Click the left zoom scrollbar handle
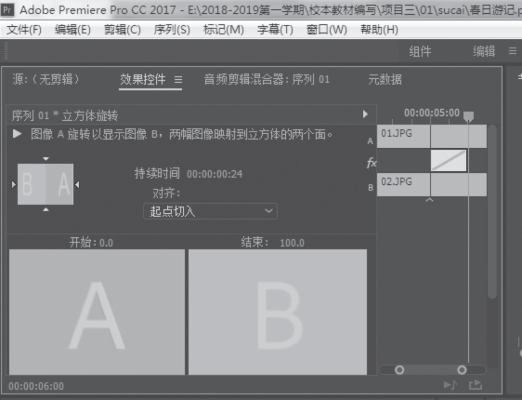 point(399,370)
